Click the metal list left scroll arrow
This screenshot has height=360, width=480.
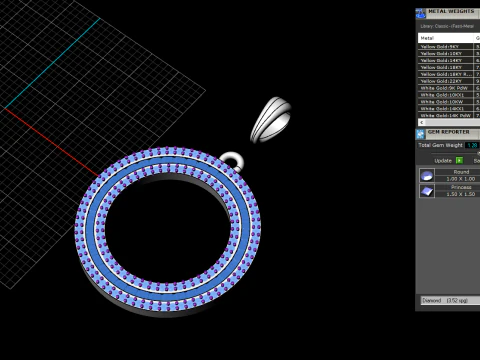point(422,122)
